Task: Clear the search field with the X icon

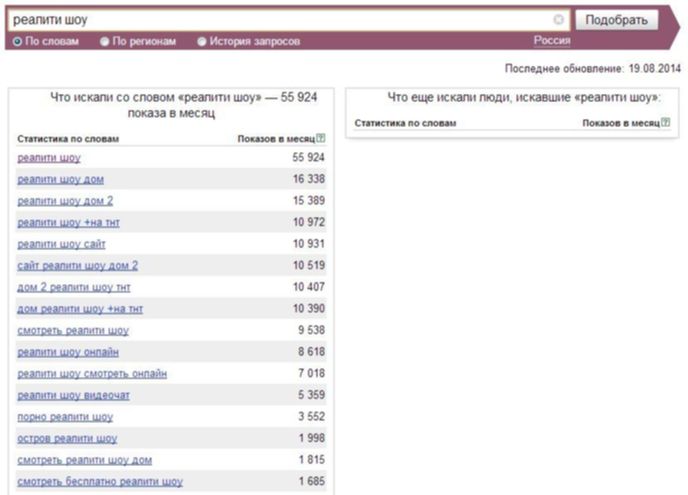Action: tap(559, 20)
